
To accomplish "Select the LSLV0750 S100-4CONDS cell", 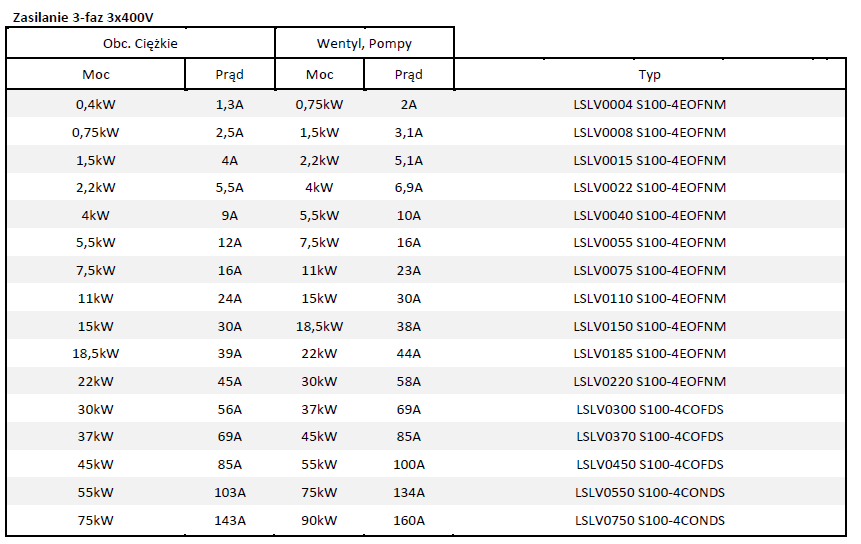I will click(x=650, y=520).
